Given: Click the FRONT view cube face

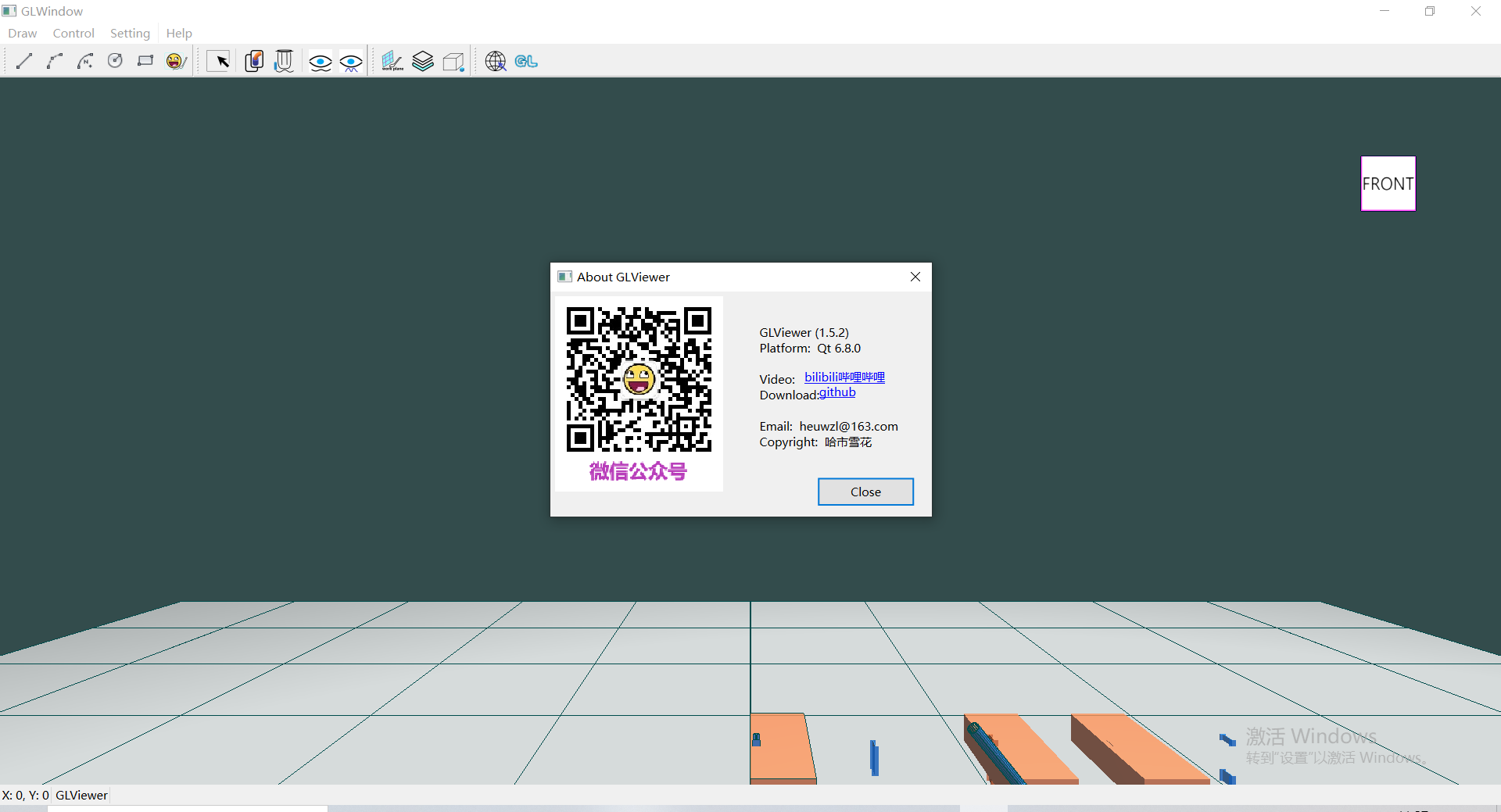Looking at the screenshot, I should 1388,184.
